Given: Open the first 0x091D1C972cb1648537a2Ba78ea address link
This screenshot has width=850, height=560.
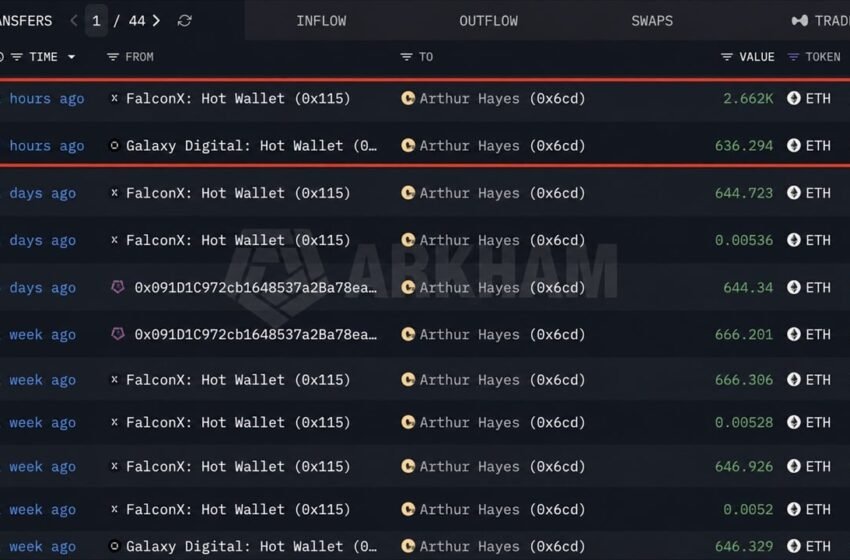Looking at the screenshot, I should 255,287.
